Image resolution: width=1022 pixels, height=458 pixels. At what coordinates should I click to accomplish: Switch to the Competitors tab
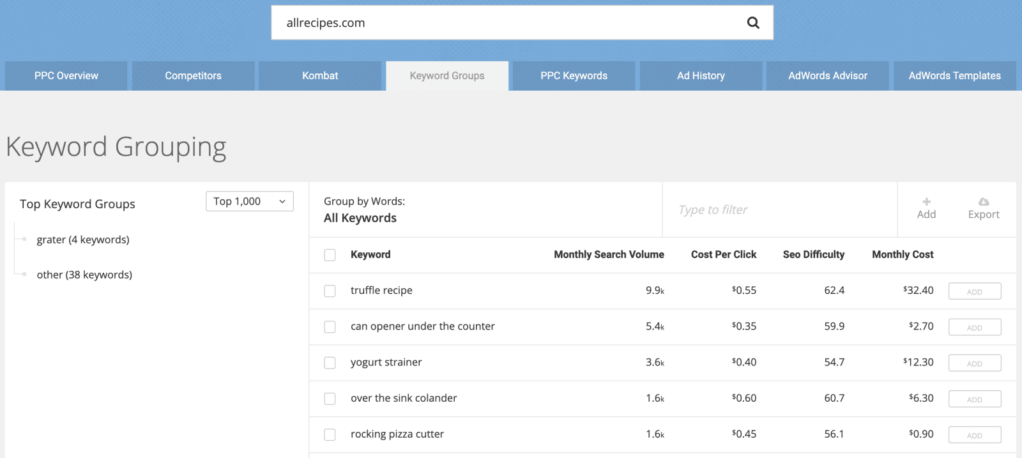coord(193,76)
